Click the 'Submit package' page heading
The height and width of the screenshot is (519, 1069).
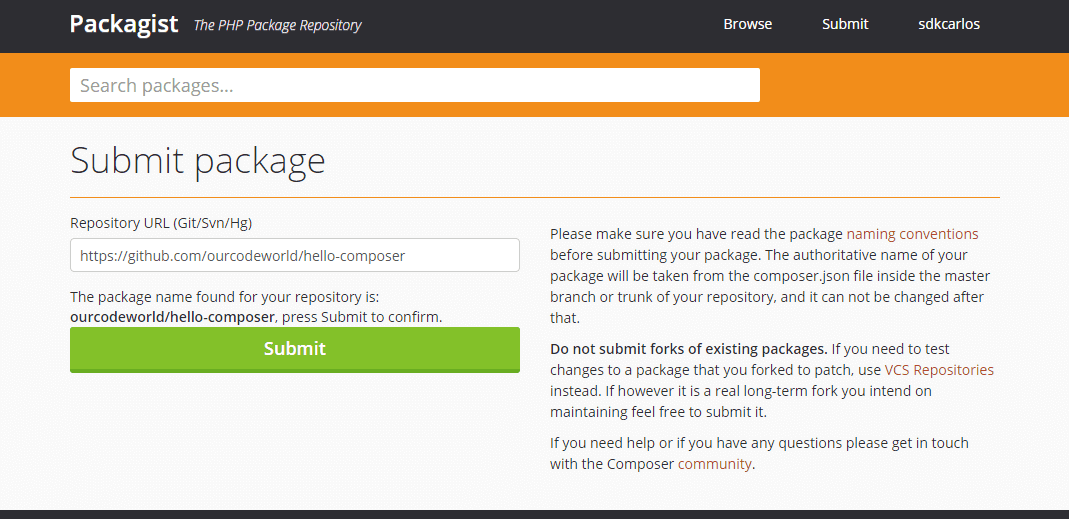click(198, 160)
